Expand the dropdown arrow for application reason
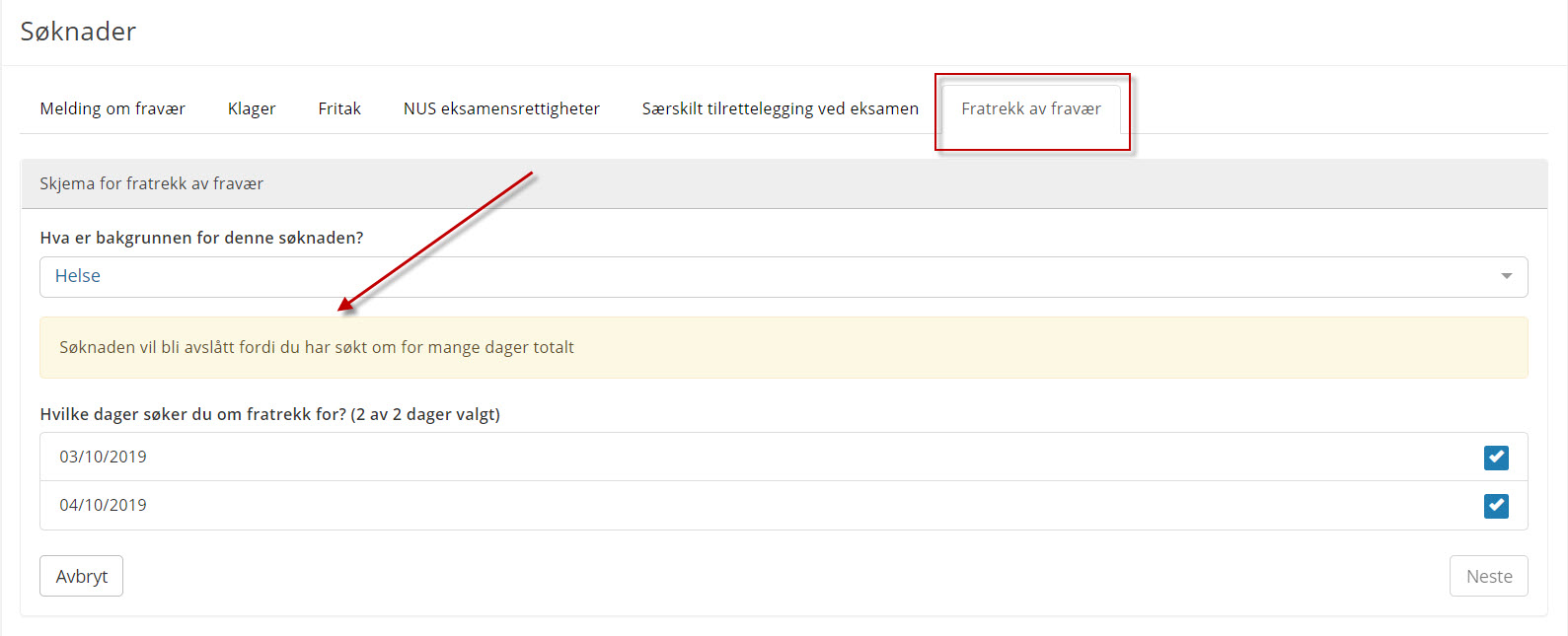The image size is (1568, 636). point(1506,276)
